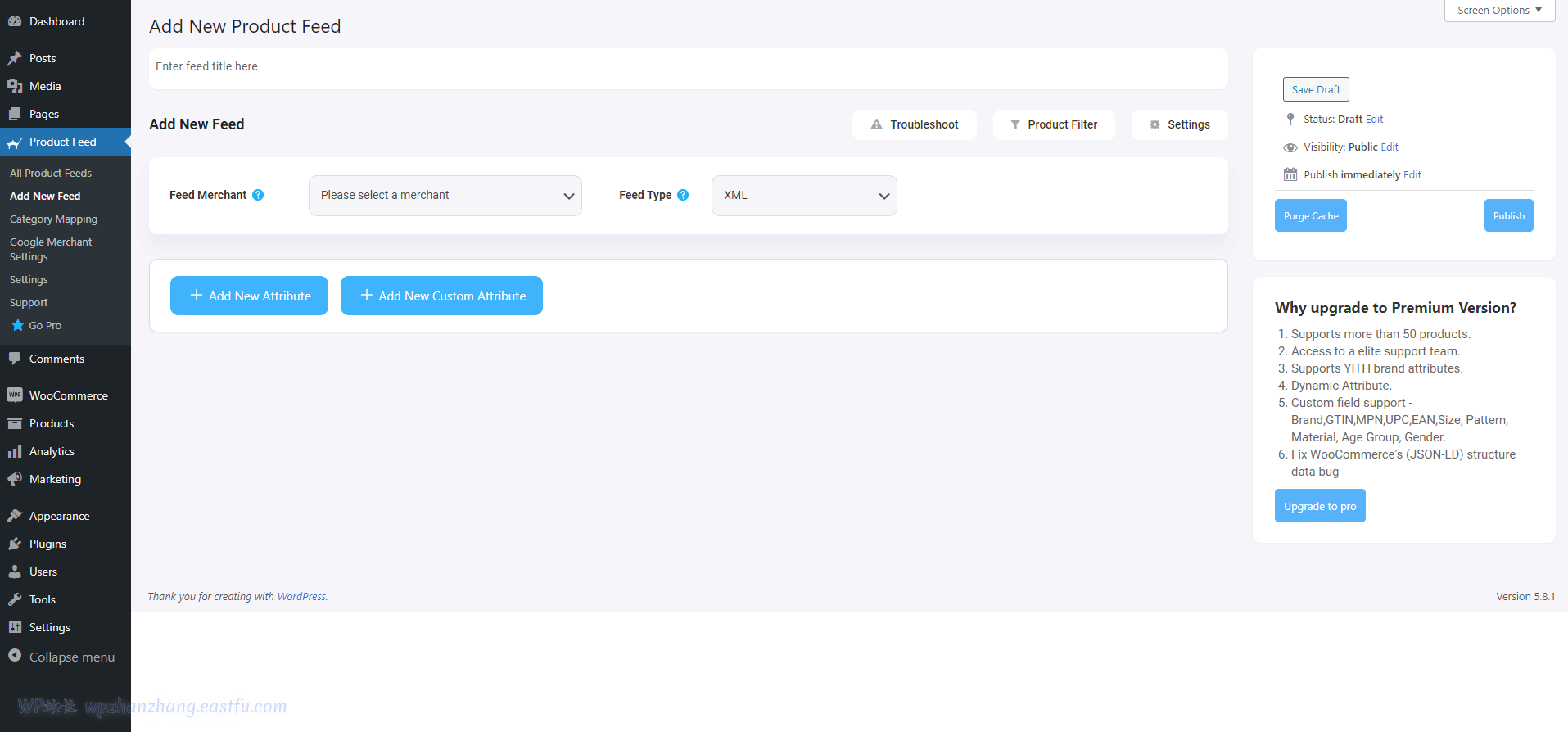Click Save Draft button

[x=1316, y=89]
